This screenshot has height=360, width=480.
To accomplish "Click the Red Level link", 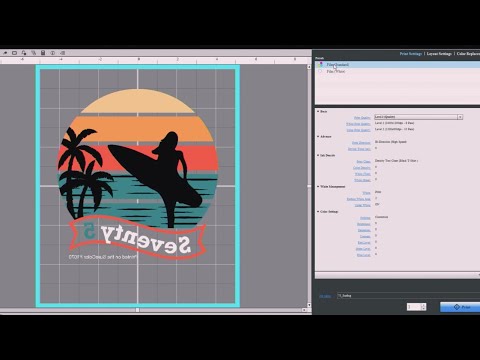I will point(364,243).
